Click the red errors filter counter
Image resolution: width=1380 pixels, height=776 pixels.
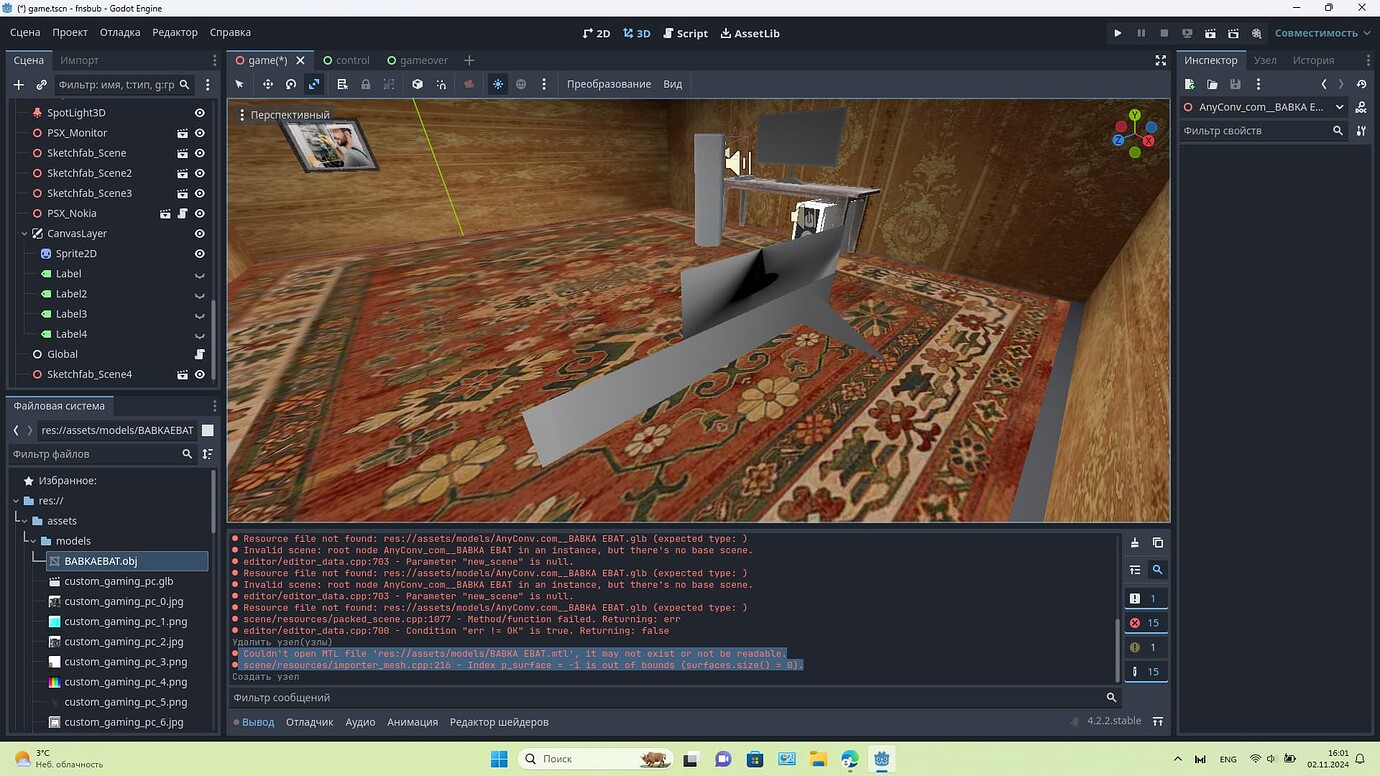tap(1144, 623)
